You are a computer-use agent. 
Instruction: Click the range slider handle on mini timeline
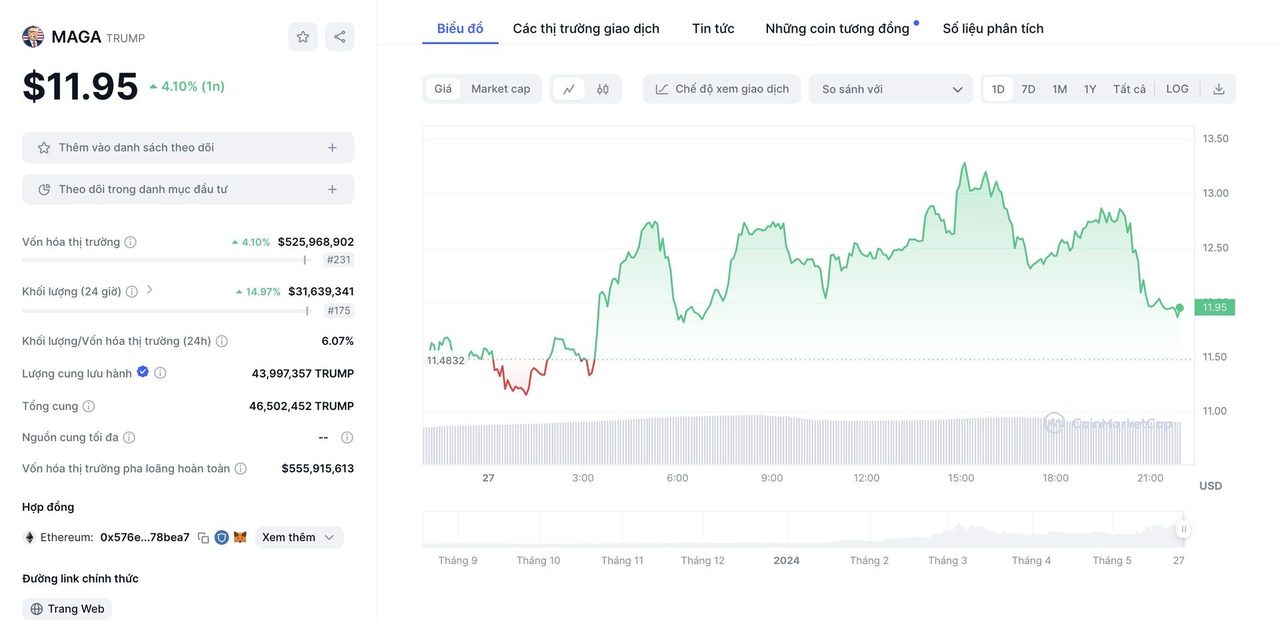click(x=1184, y=529)
